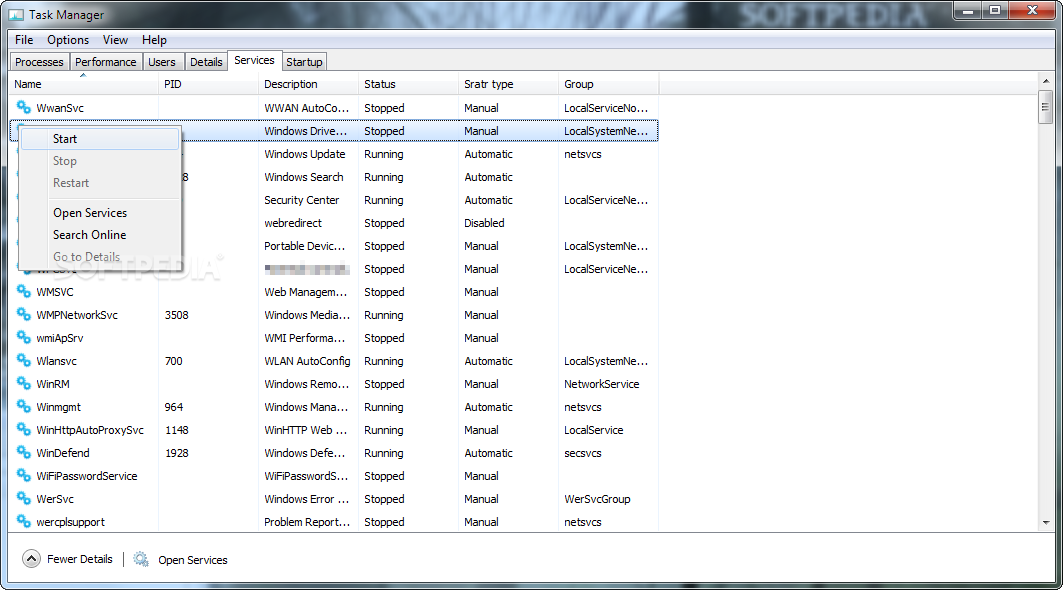This screenshot has width=1063, height=590.
Task: Click the WLAN AutoConfig description cell
Action: pyautogui.click(x=307, y=361)
